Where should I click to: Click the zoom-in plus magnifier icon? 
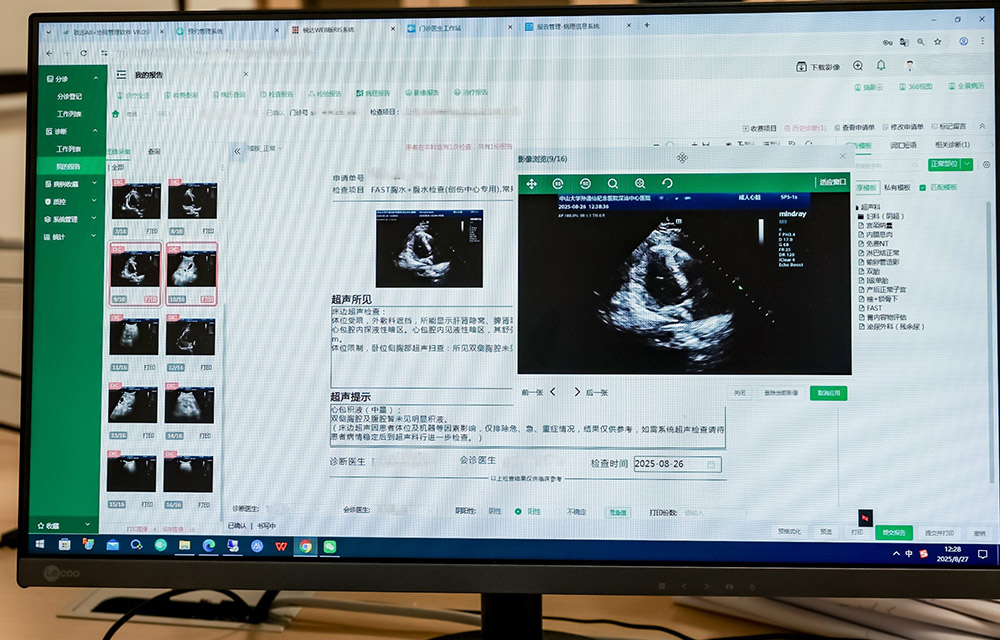tap(640, 184)
